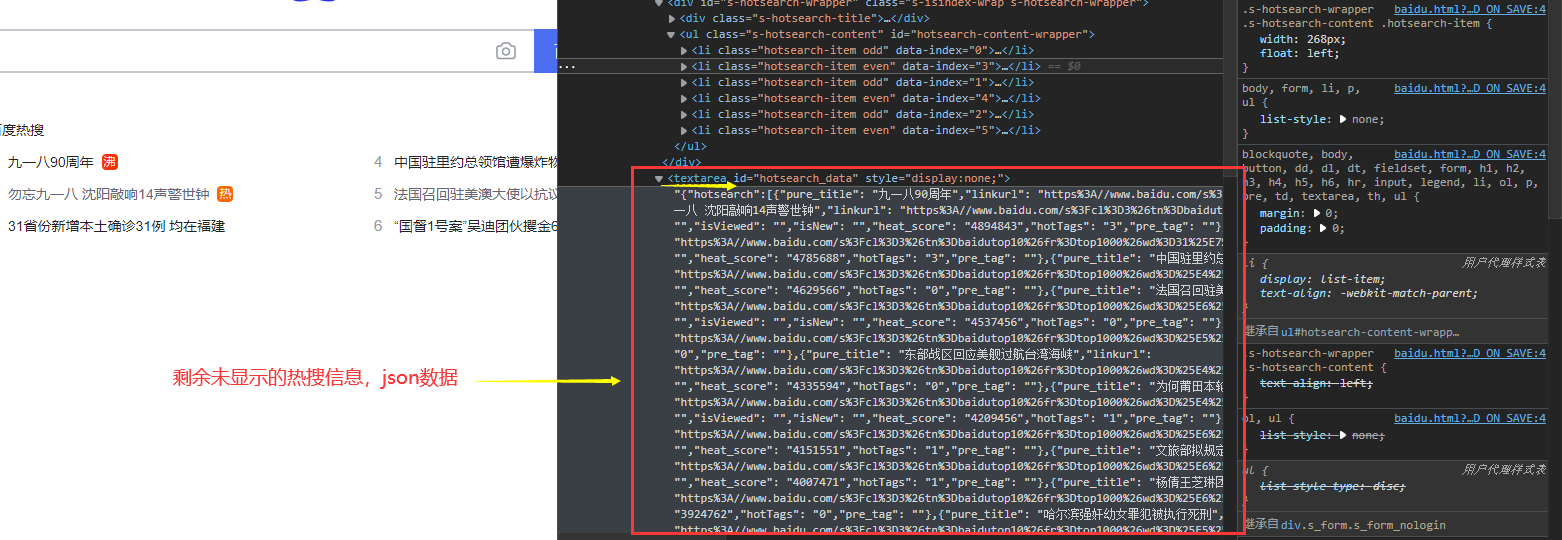The image size is (1562, 540).
Task: Expand li hotsearch-item data-index 2
Action: 684,114
